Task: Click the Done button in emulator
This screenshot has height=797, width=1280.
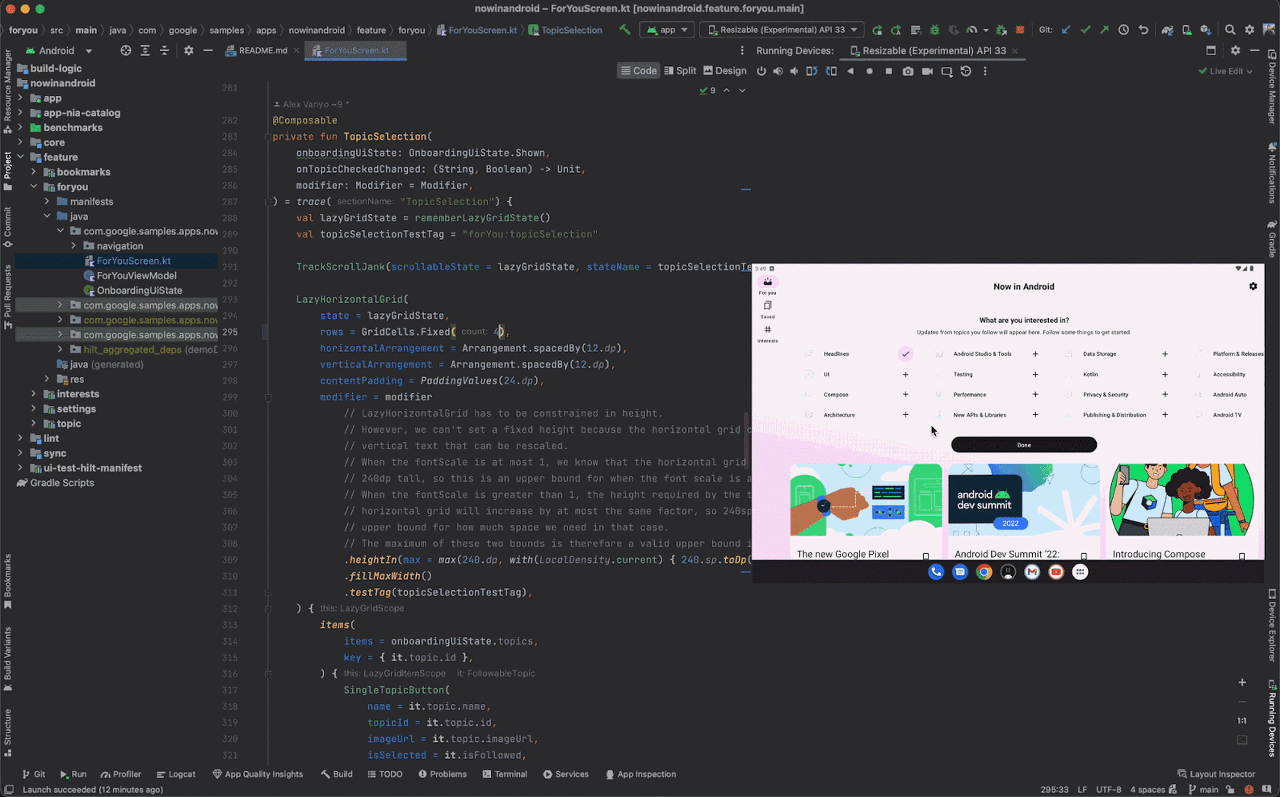Action: (1024, 445)
